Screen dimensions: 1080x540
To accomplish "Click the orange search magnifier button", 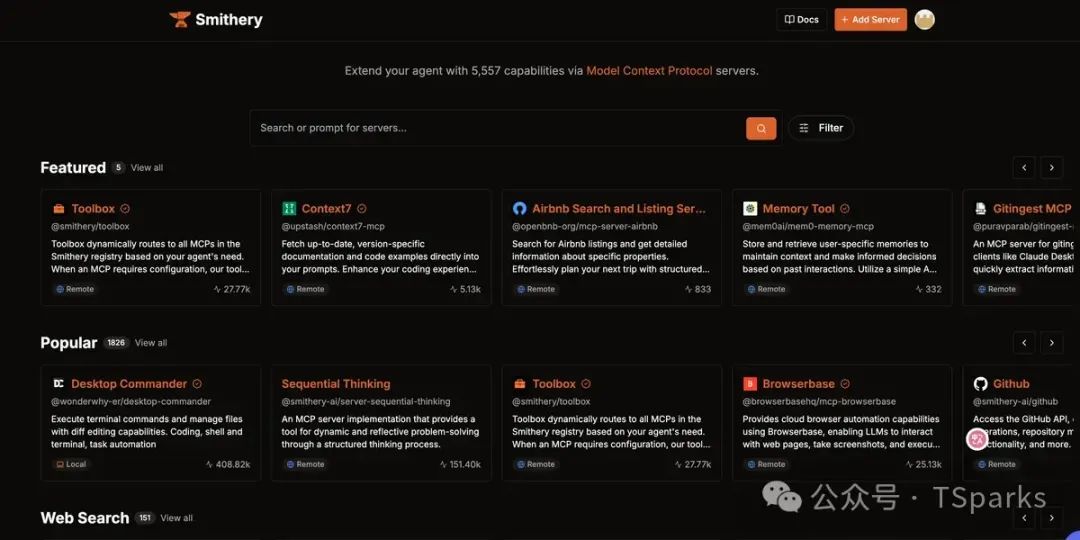I will click(x=761, y=128).
